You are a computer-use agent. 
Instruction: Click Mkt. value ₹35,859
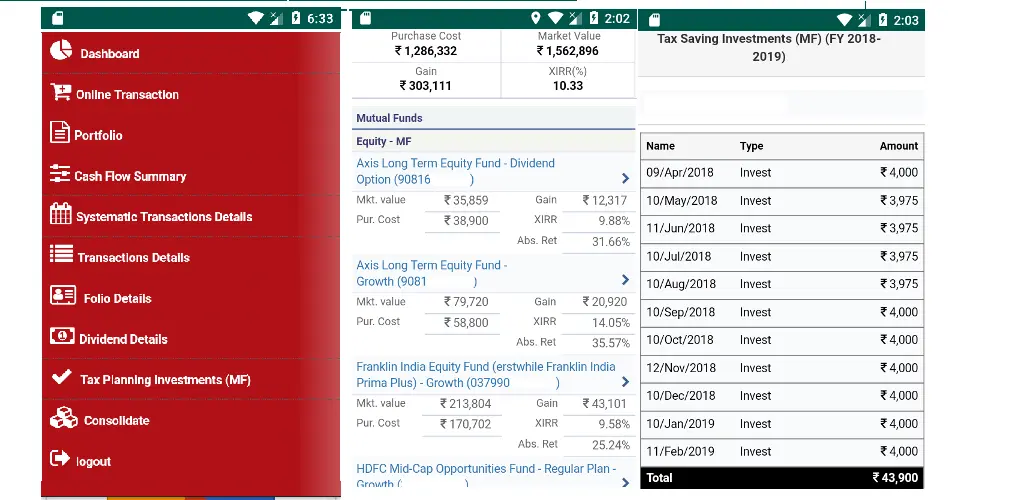pyautogui.click(x=466, y=200)
